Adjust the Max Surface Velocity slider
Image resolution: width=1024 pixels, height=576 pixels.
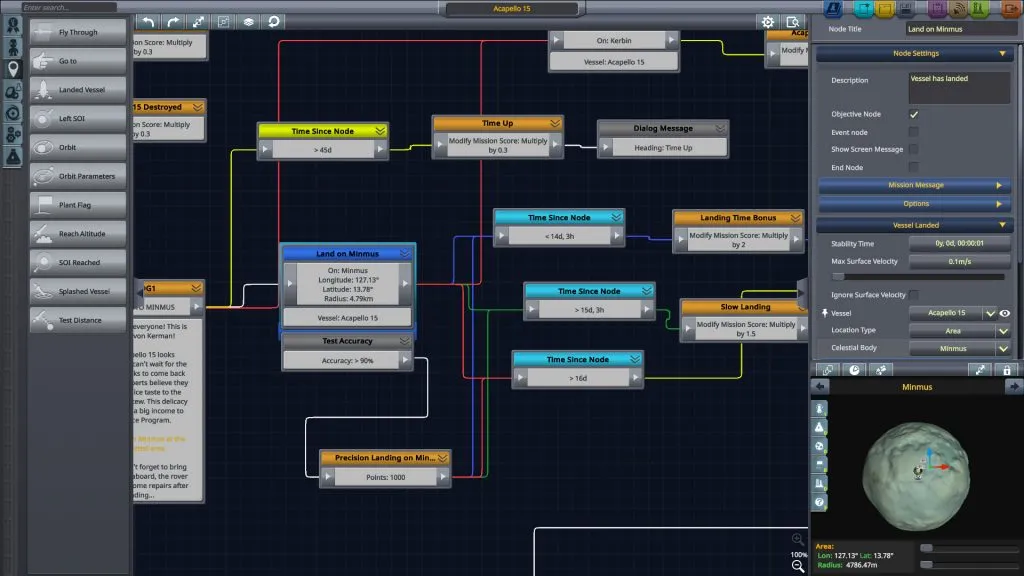click(918, 277)
